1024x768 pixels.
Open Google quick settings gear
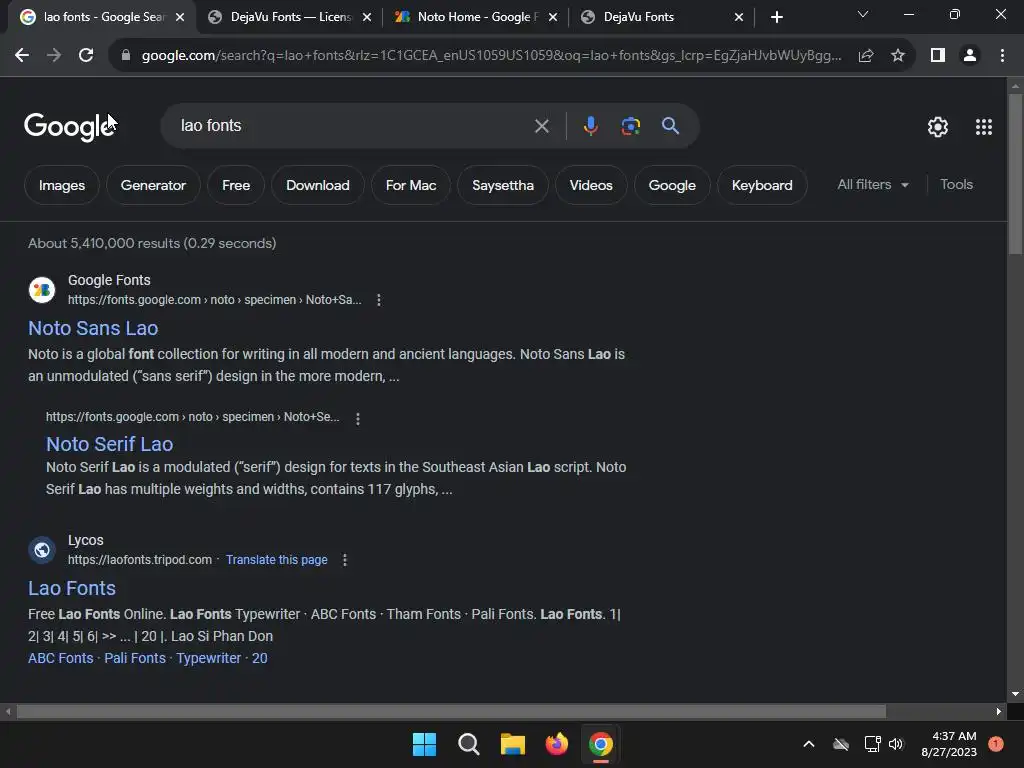click(938, 127)
